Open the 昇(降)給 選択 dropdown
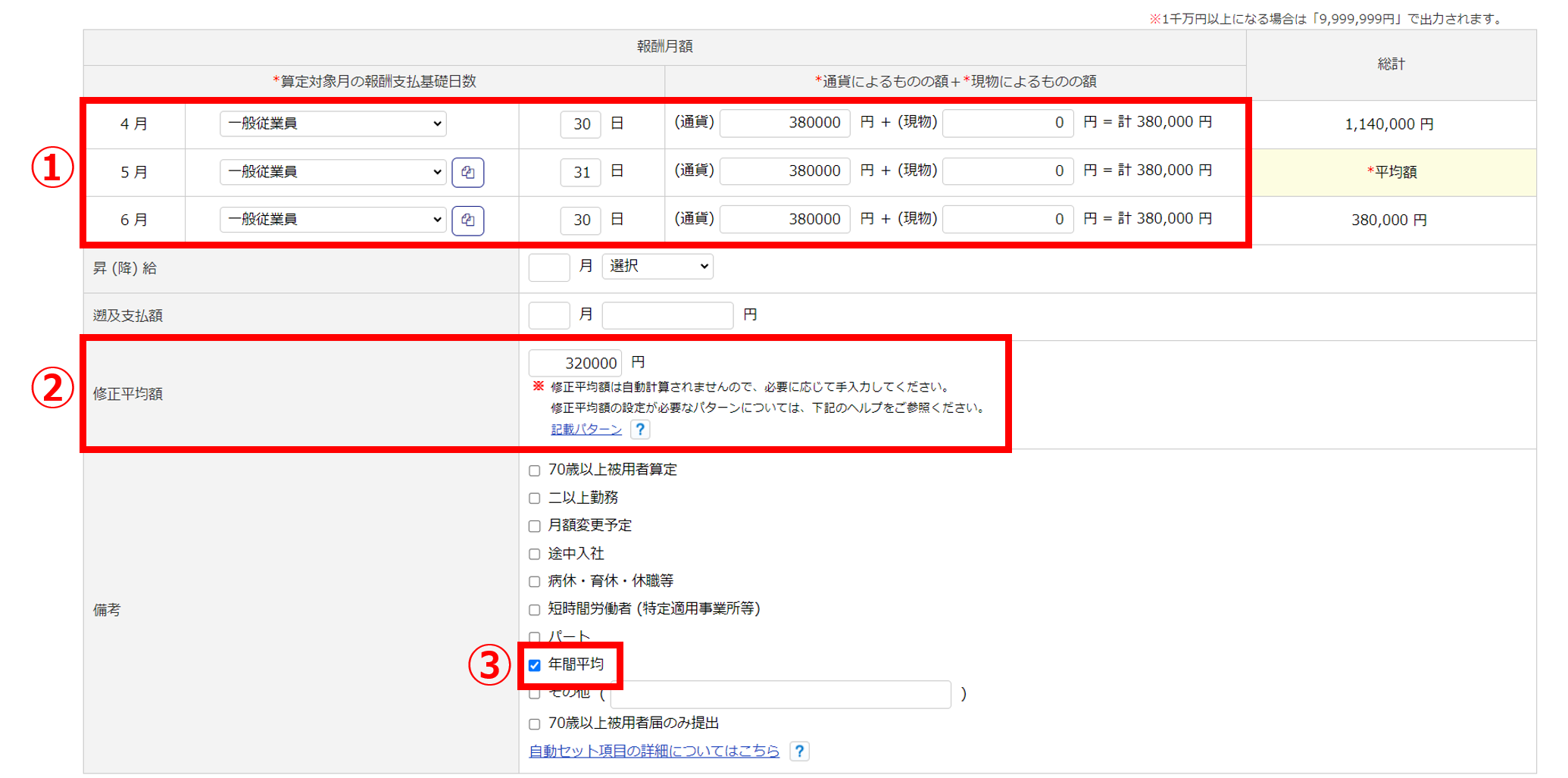1568x778 pixels. 657,267
